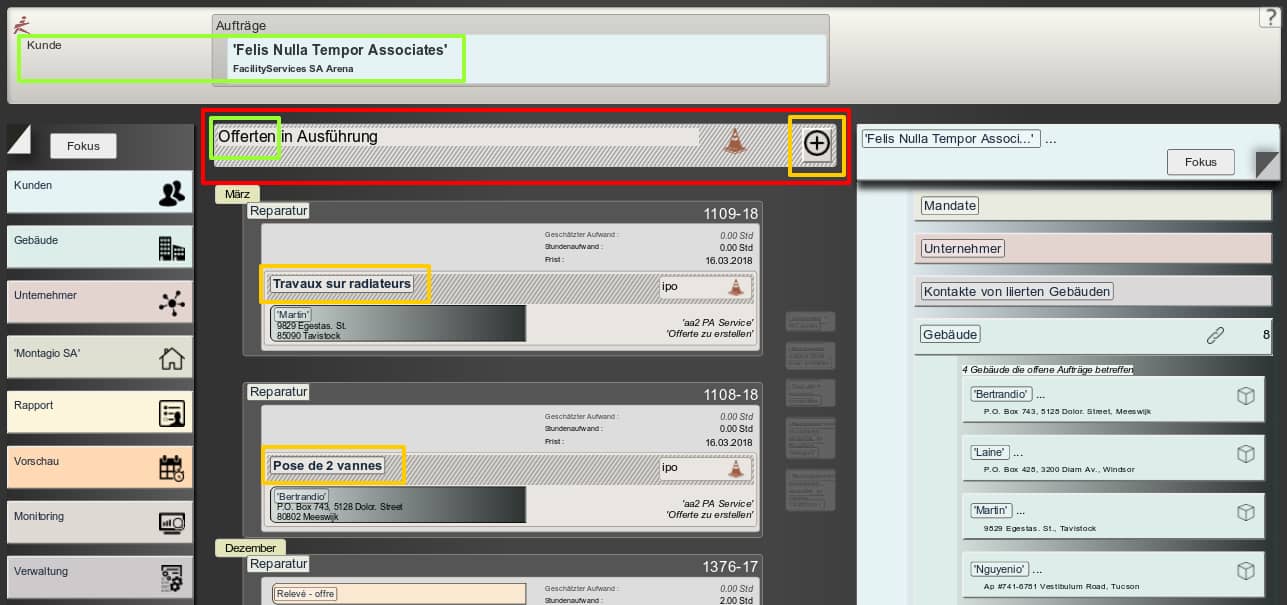Click the cube icon next to 'Bertrandio'
This screenshot has height=605, width=1287.
click(x=1245, y=396)
